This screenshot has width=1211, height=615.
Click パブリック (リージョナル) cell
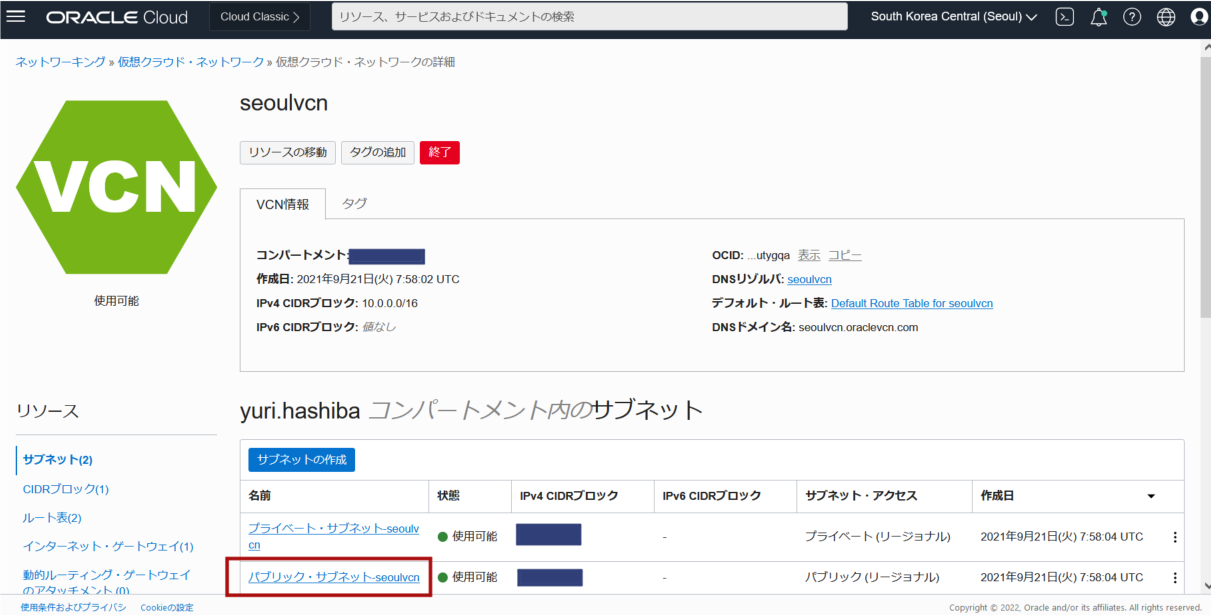(x=872, y=578)
